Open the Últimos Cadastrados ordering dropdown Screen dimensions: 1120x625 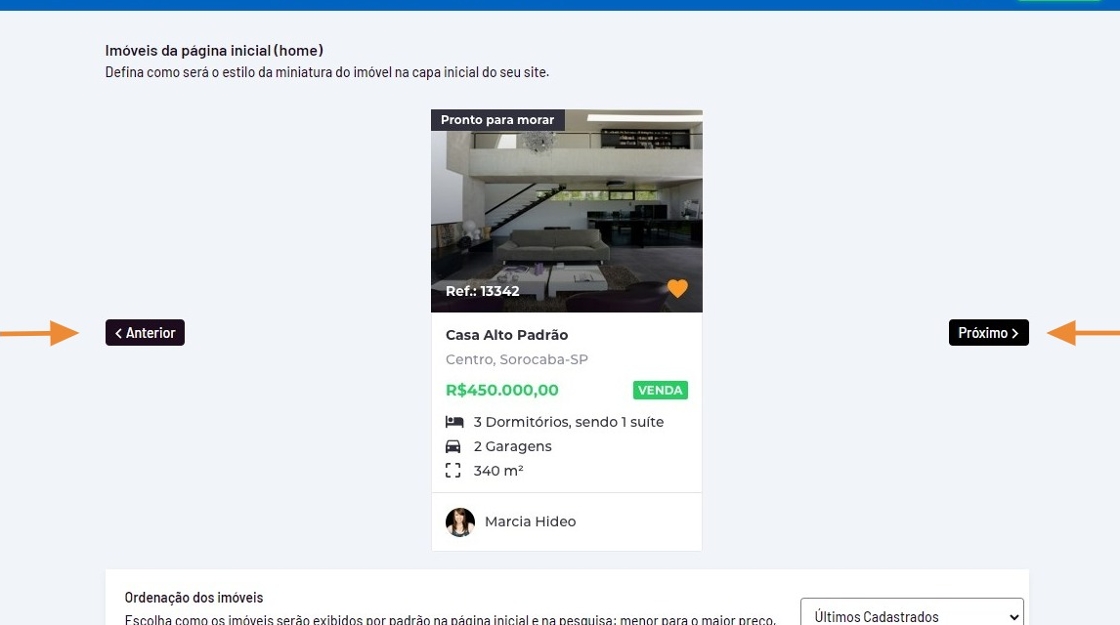(911, 615)
